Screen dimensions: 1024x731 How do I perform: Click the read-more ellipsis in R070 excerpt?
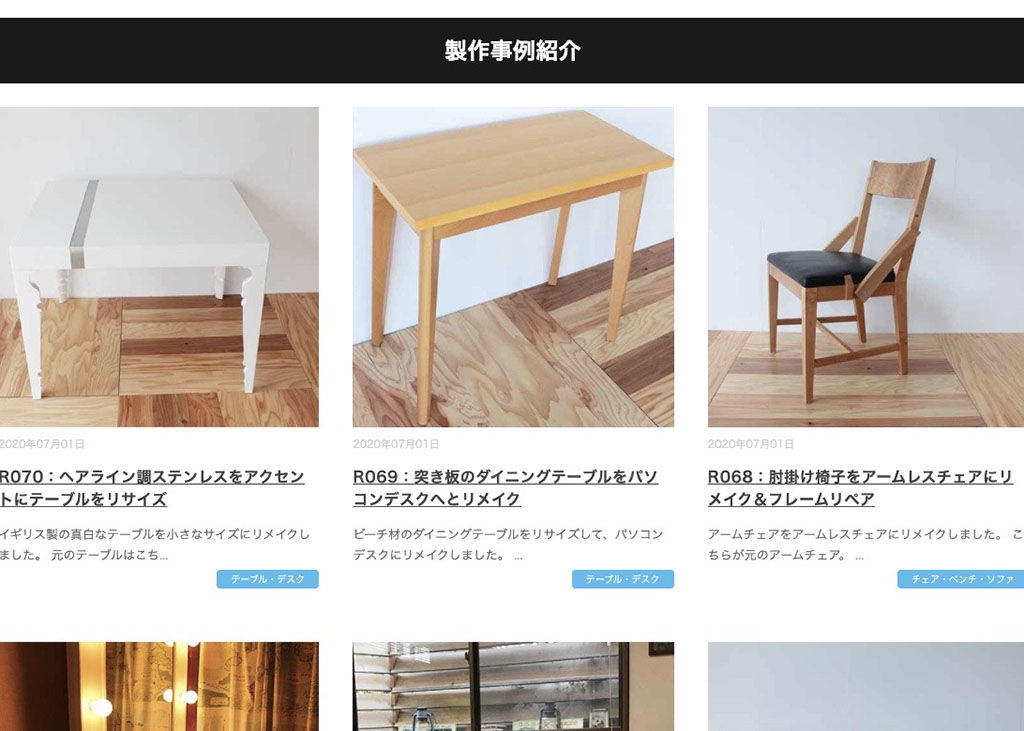pyautogui.click(x=164, y=556)
